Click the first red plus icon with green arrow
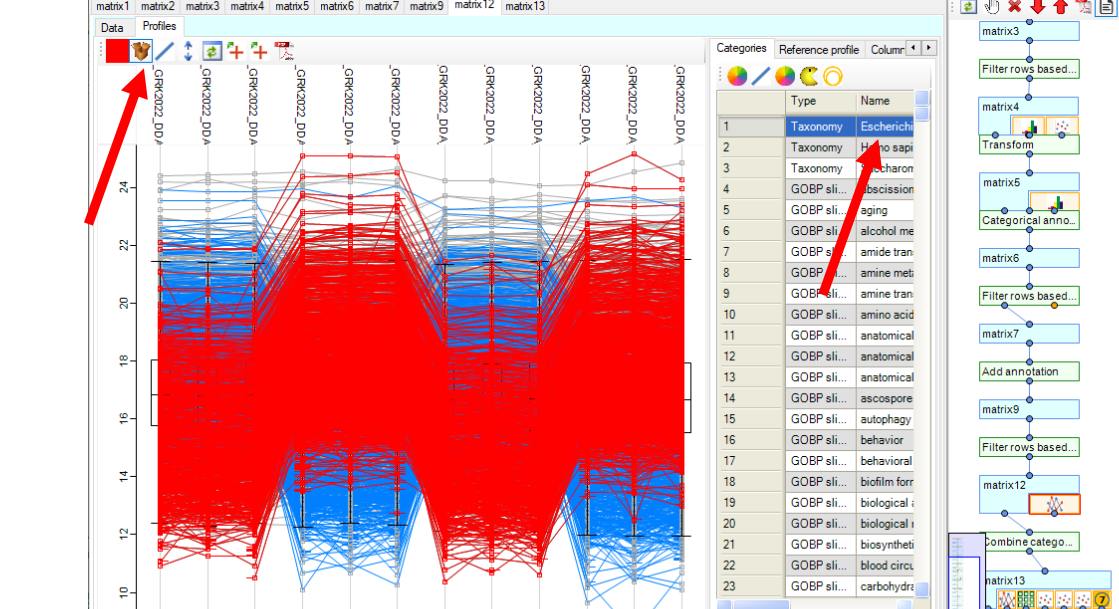Screen dimensions: 1119x609 click(x=235, y=51)
